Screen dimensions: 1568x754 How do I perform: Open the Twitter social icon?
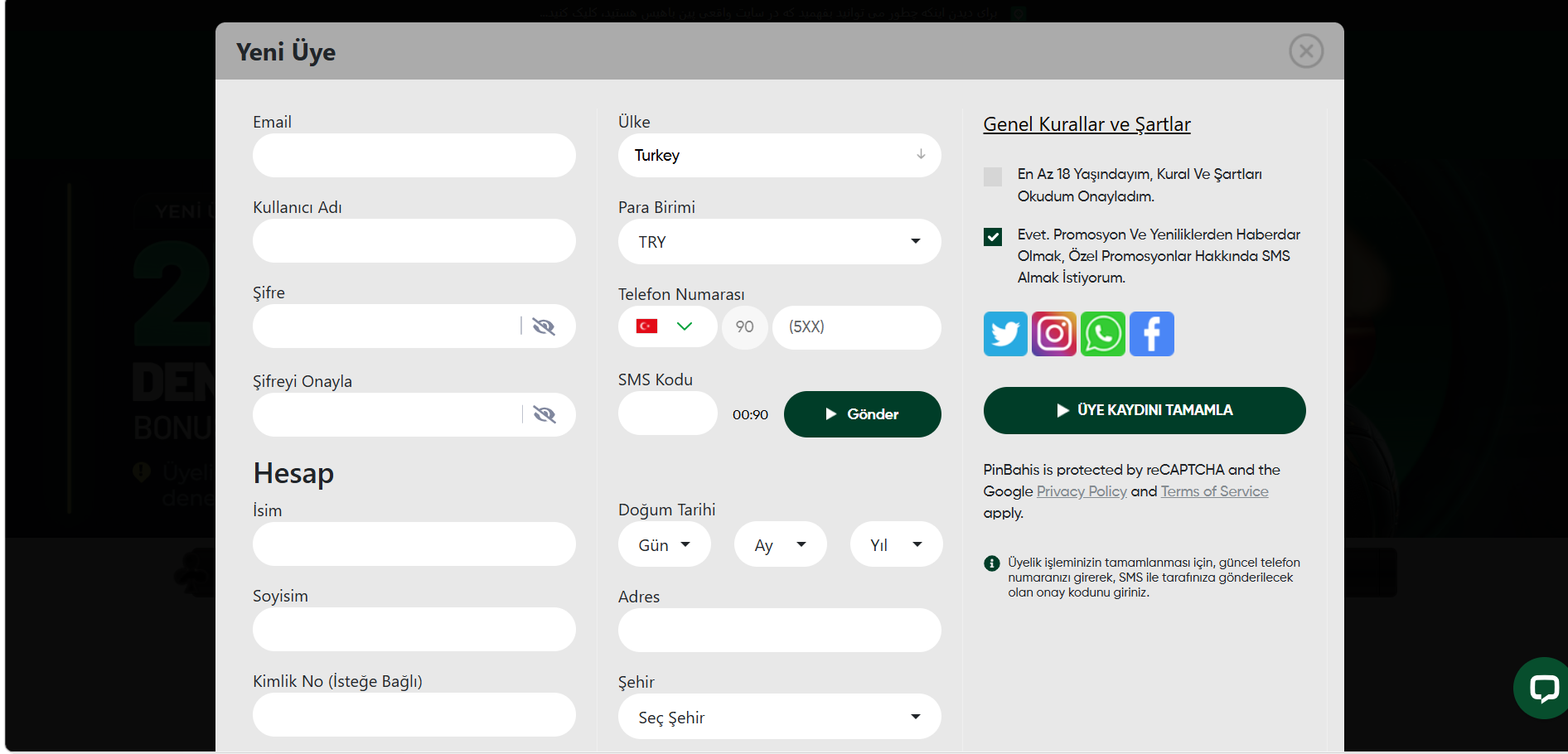[1005, 334]
